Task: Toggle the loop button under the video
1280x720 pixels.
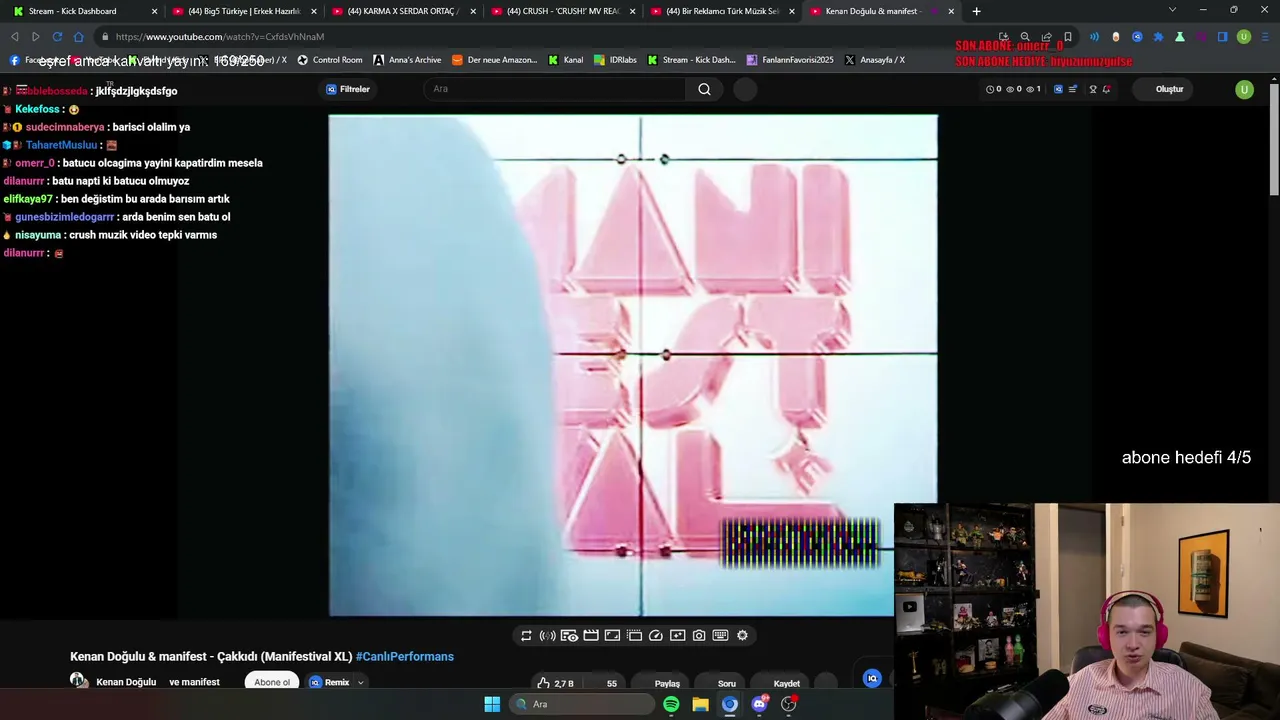Action: coord(526,635)
